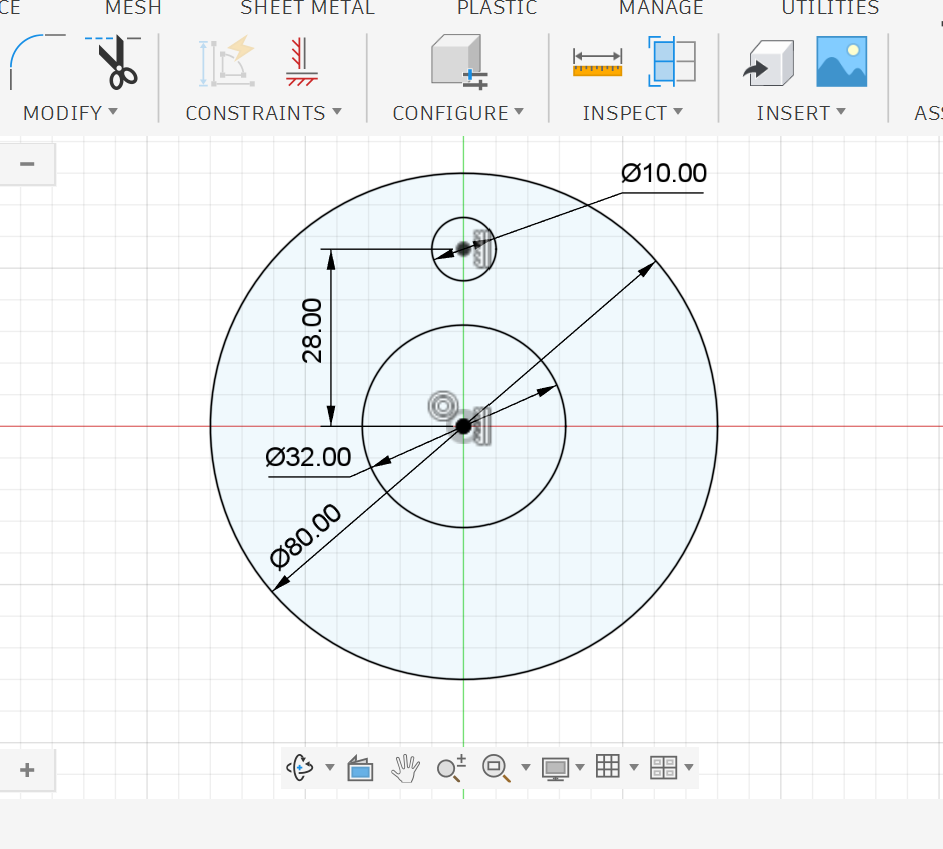The width and height of the screenshot is (943, 849).
Task: Click the Insert Derive box-arrow icon
Action: click(769, 63)
